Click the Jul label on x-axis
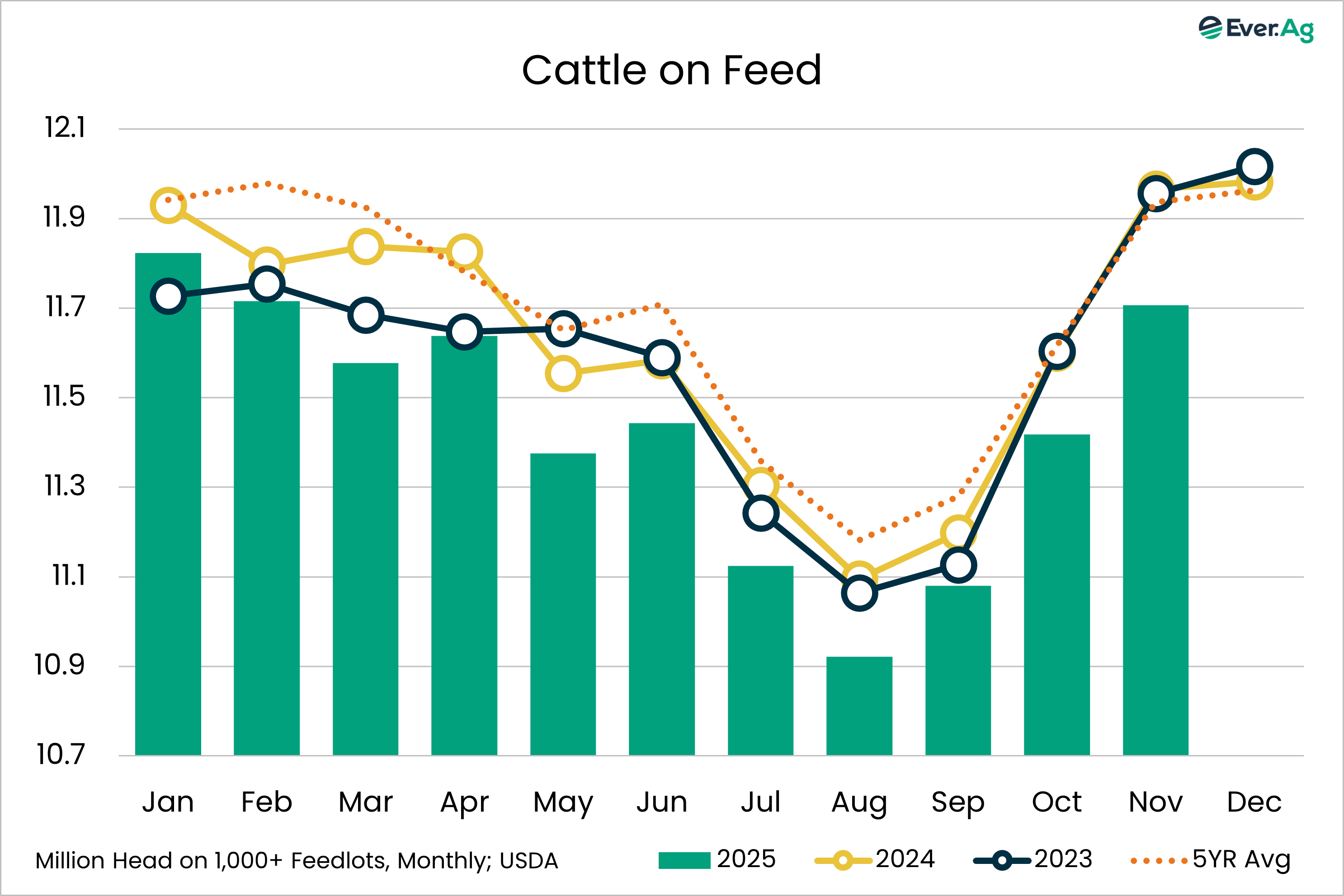This screenshot has width=1344, height=896. (x=760, y=802)
